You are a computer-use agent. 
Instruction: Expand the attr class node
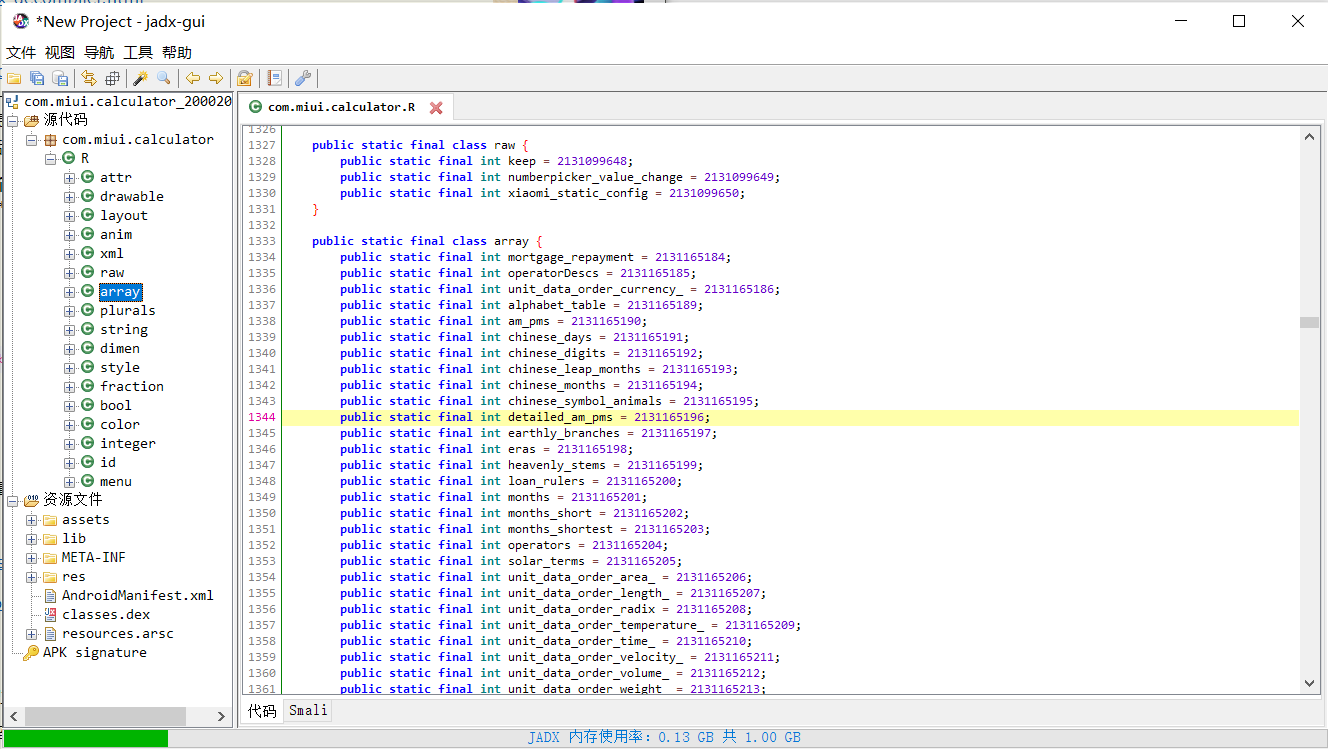point(70,178)
